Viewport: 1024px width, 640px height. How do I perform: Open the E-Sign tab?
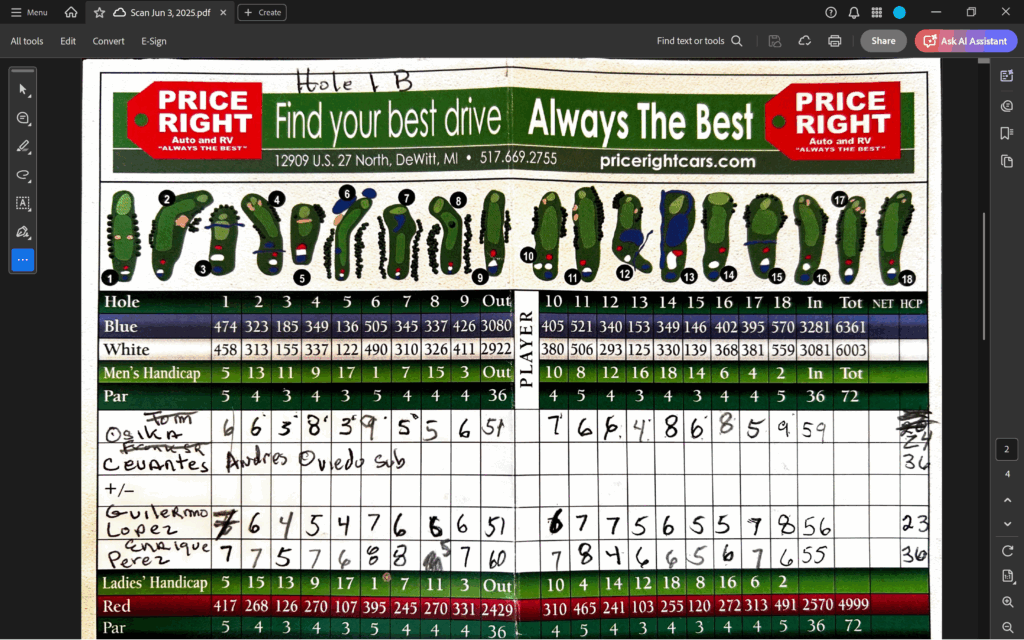tap(154, 41)
